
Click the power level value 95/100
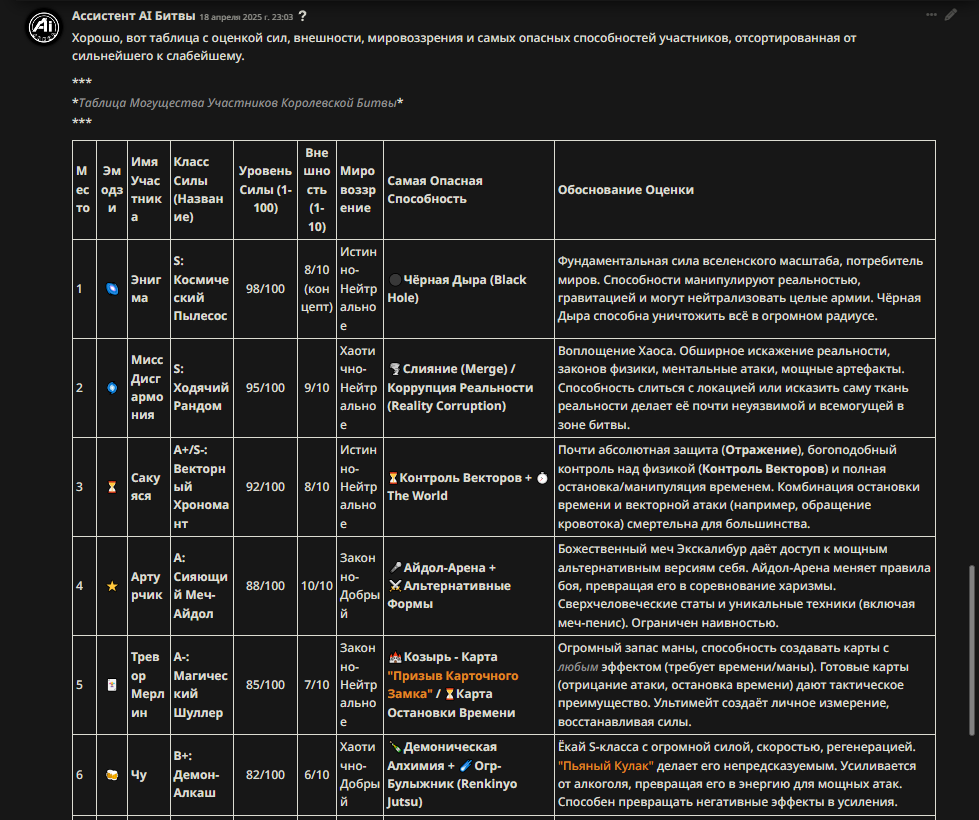[x=265, y=388]
